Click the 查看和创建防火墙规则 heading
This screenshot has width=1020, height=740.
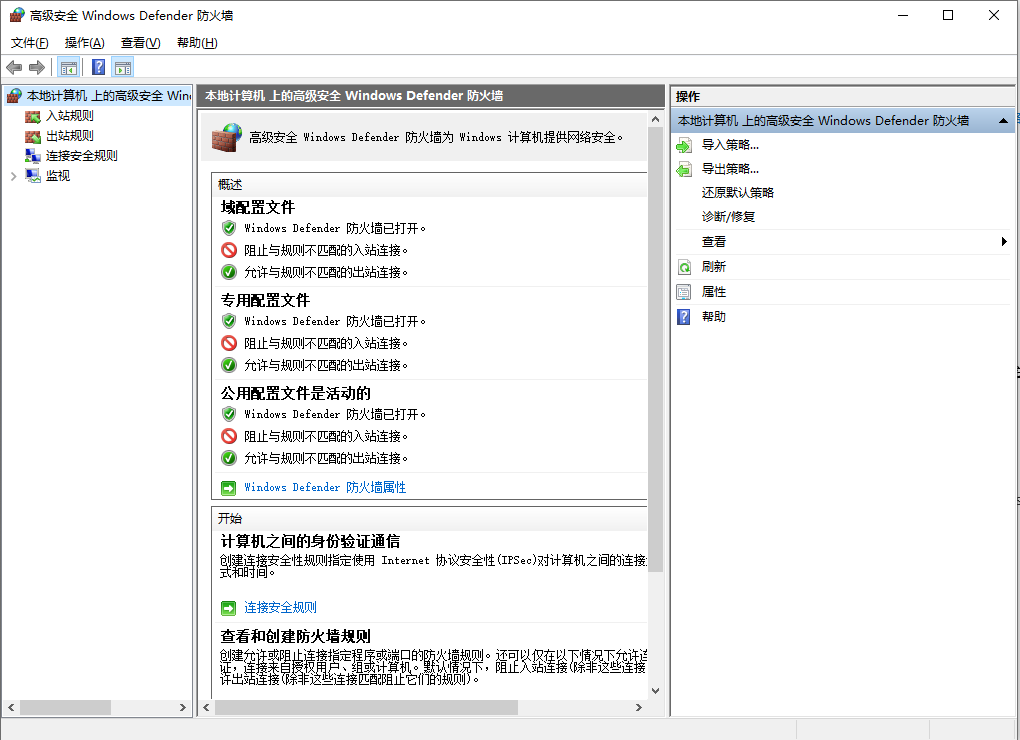point(295,637)
